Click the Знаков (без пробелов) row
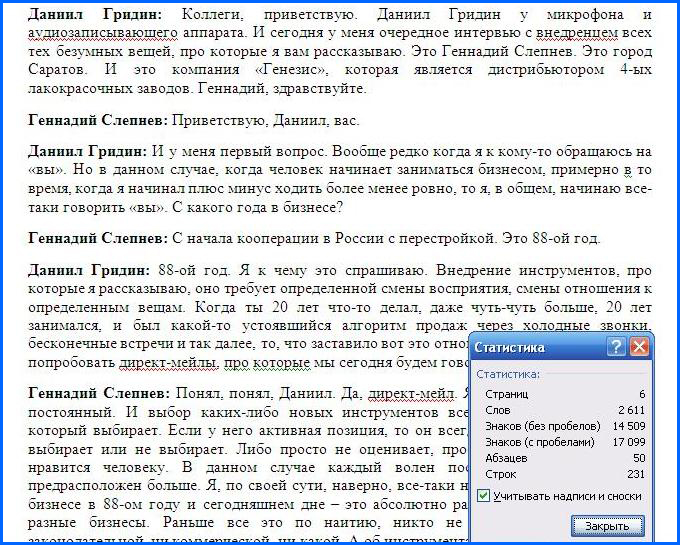The image size is (680, 545). 565,426
